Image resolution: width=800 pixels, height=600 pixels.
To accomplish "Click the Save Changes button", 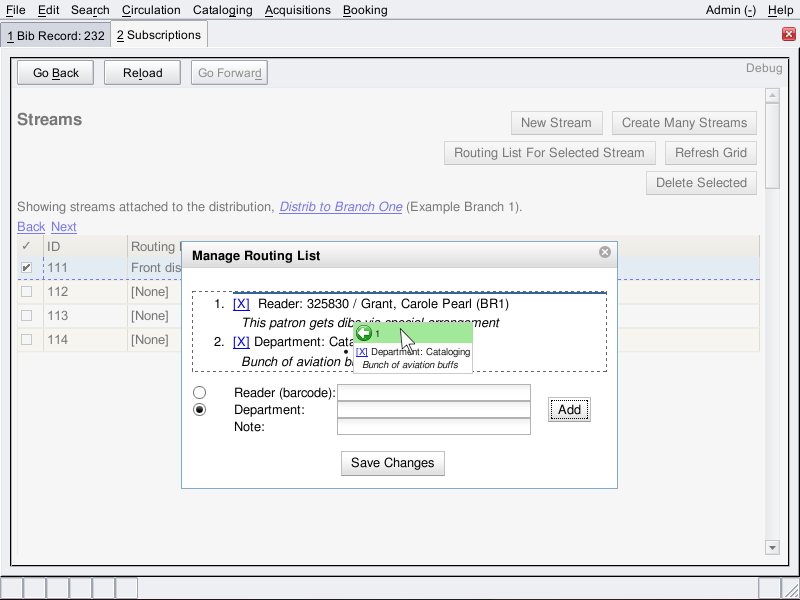I will tap(393, 463).
